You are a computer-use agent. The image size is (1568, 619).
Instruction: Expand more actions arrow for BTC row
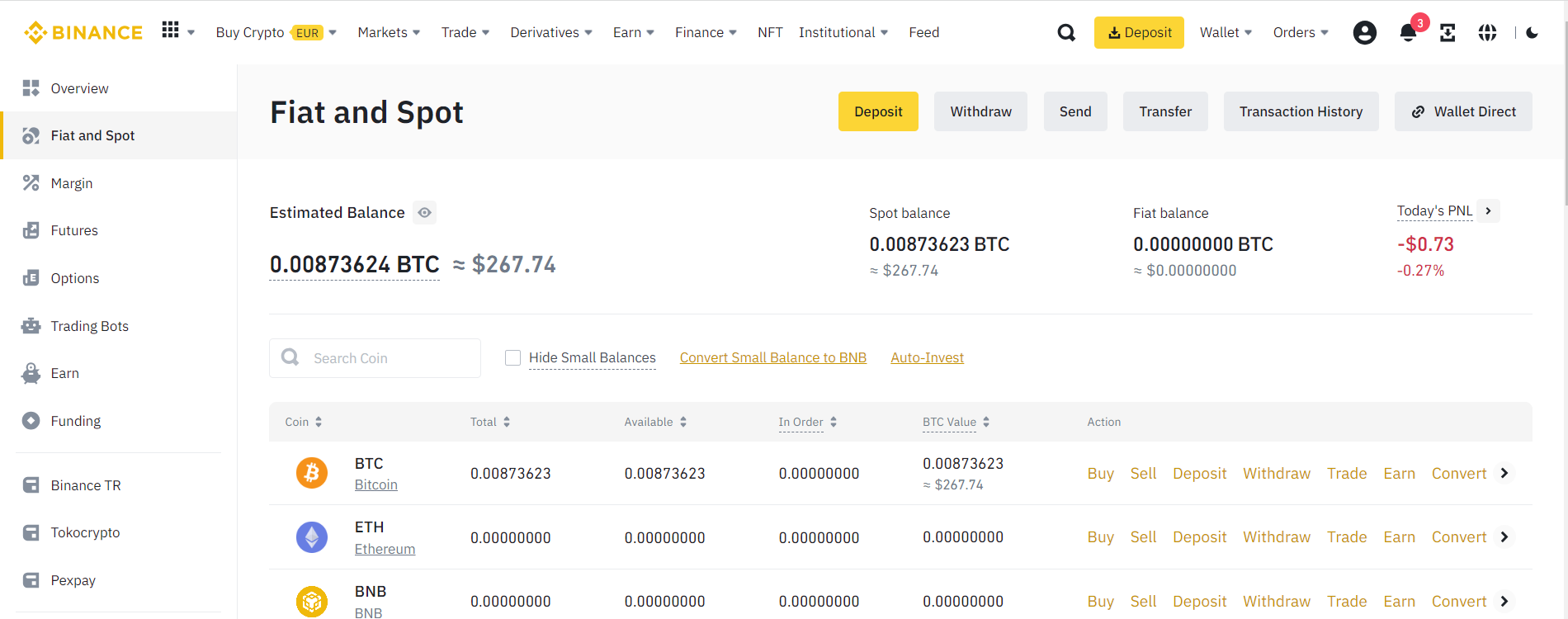tap(1504, 473)
